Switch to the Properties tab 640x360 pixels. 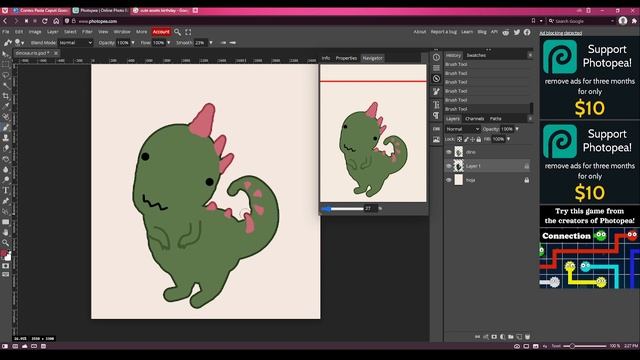pyautogui.click(x=346, y=58)
